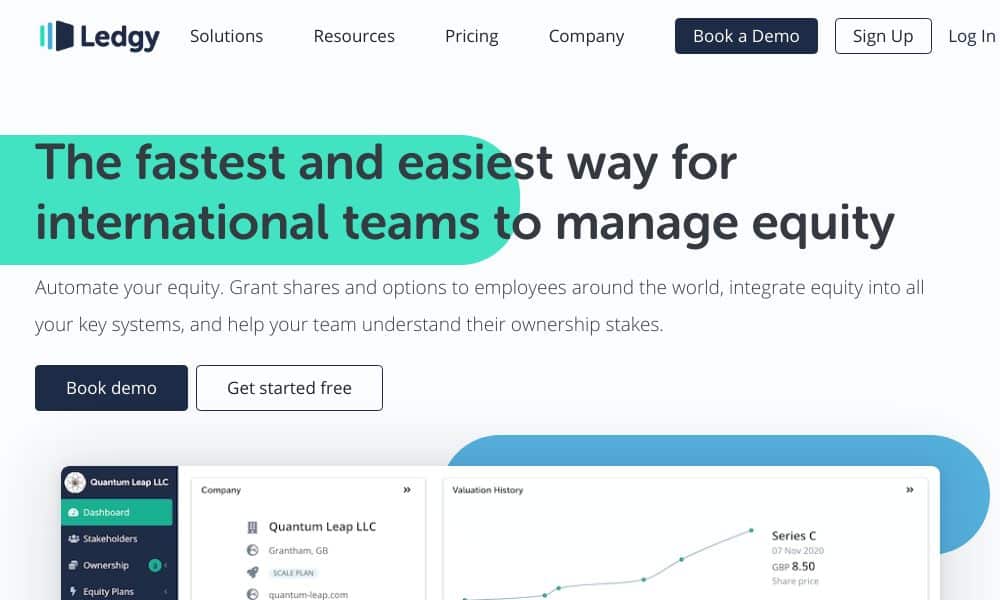The height and width of the screenshot is (600, 1000).
Task: Select Dashboard in the sidebar
Action: [x=117, y=512]
